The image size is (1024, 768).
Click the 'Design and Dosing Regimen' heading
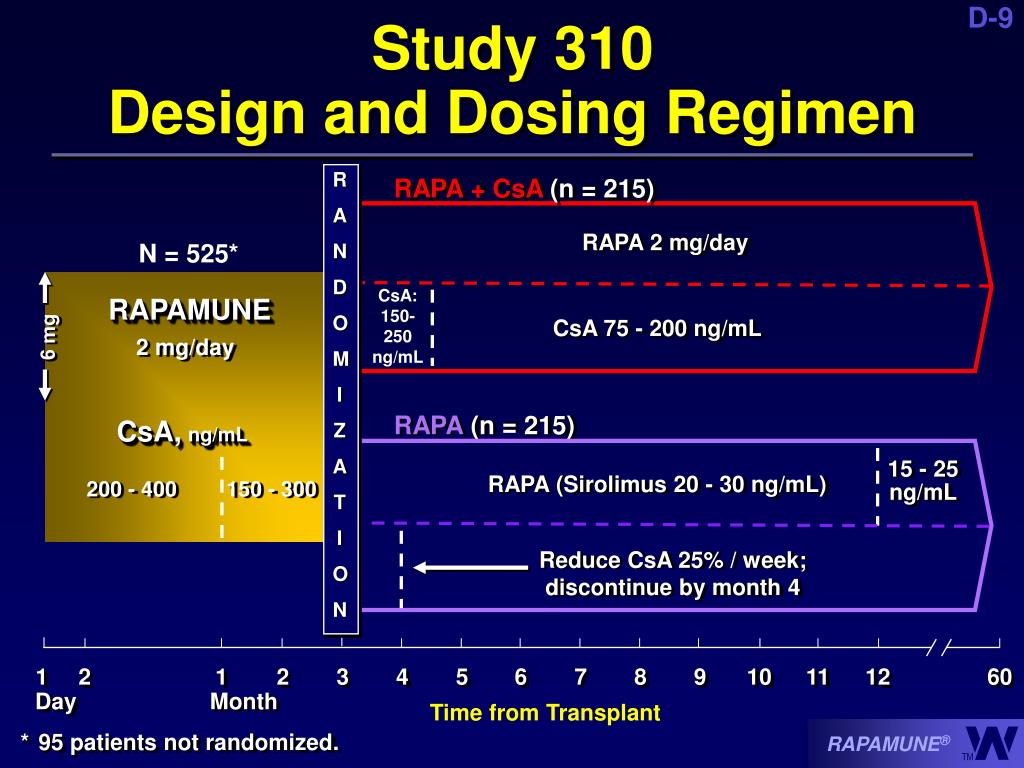point(512,112)
